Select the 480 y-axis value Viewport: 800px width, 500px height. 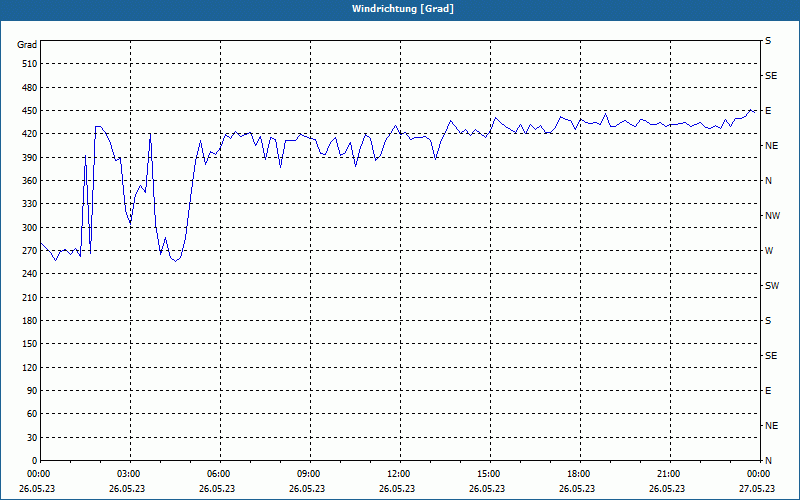point(30,88)
